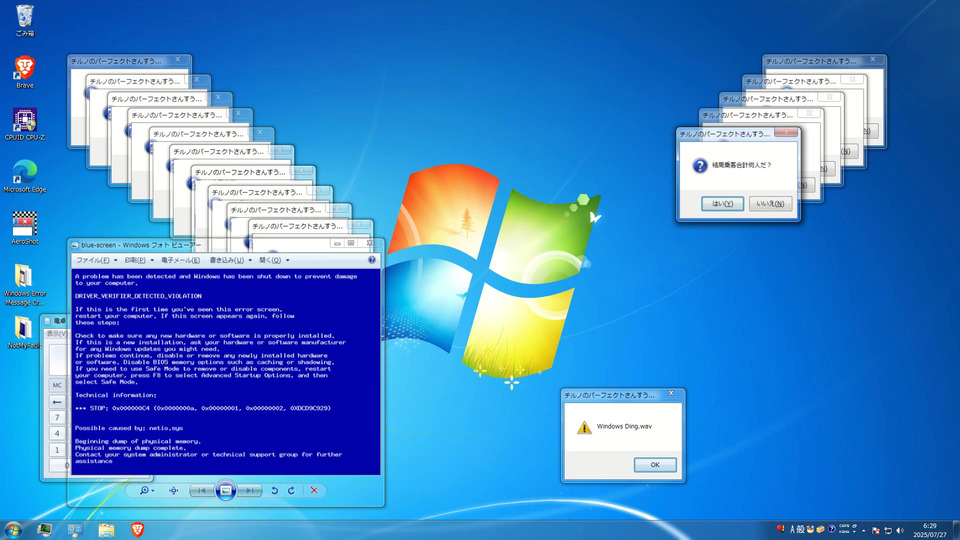Go to the next image in Photo Viewer

coord(250,490)
